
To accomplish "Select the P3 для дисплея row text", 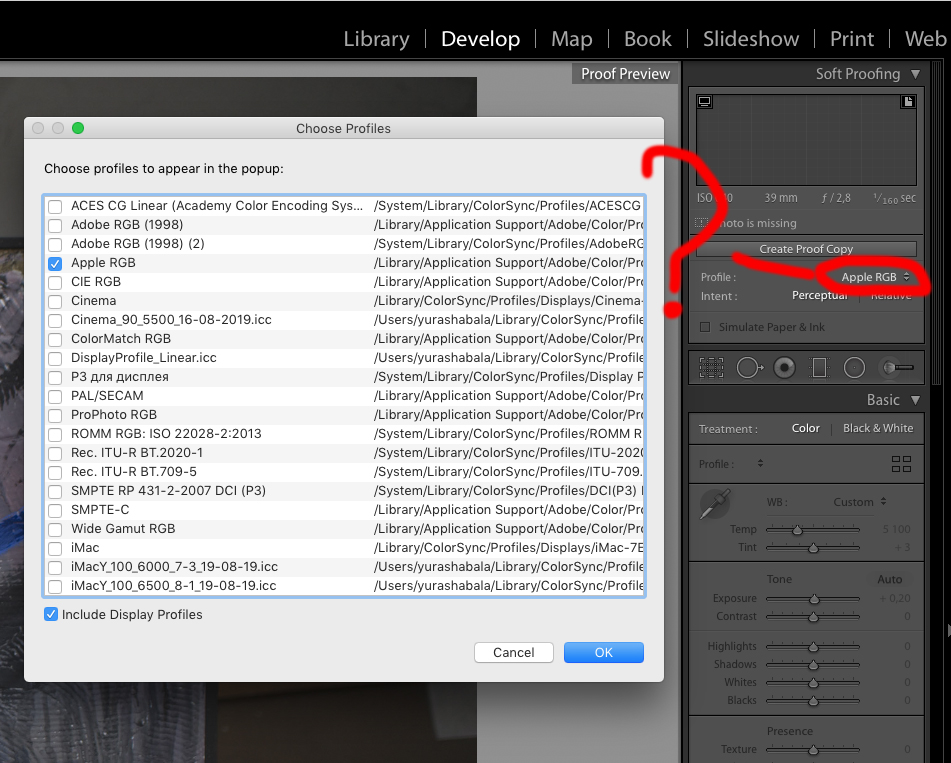I will point(119,377).
